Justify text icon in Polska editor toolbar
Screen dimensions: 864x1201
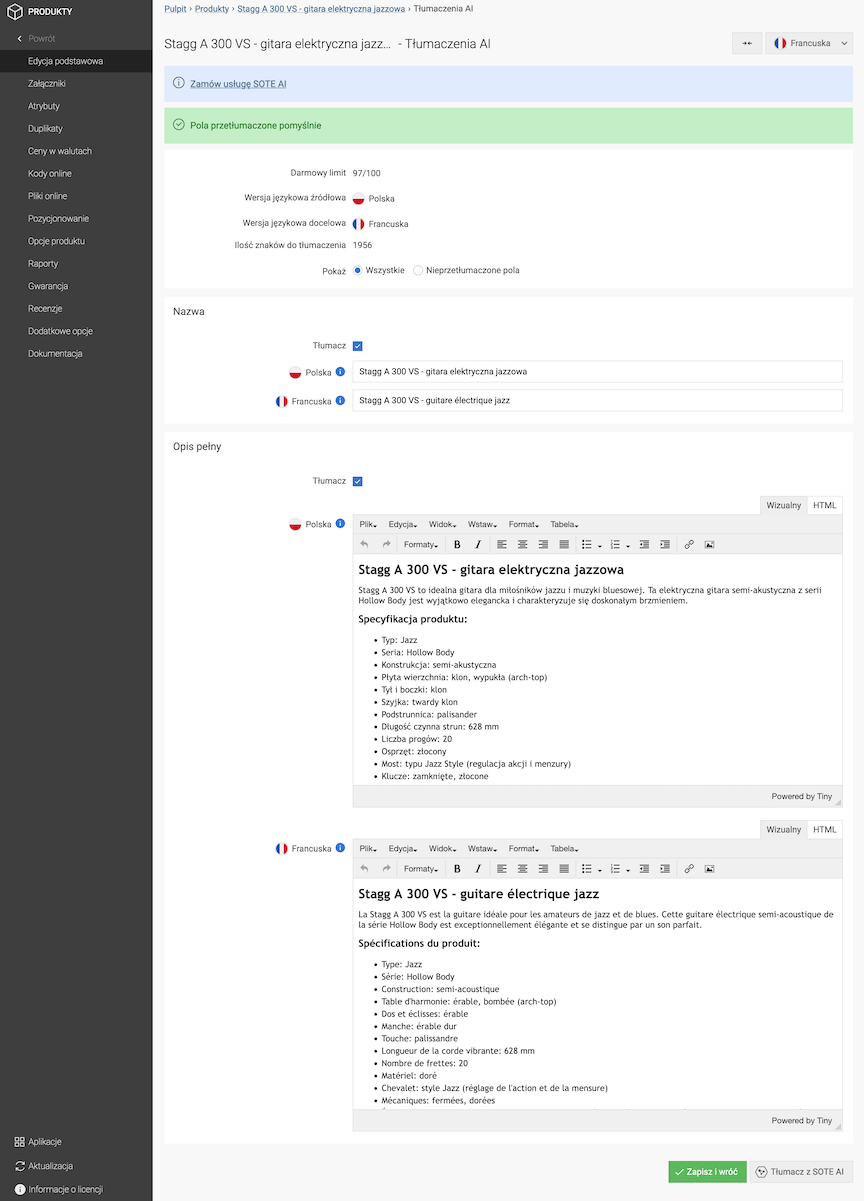pos(564,545)
